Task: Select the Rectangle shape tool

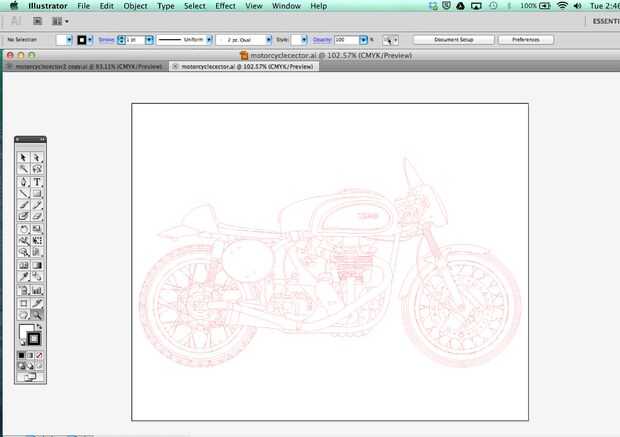Action: pos(37,194)
